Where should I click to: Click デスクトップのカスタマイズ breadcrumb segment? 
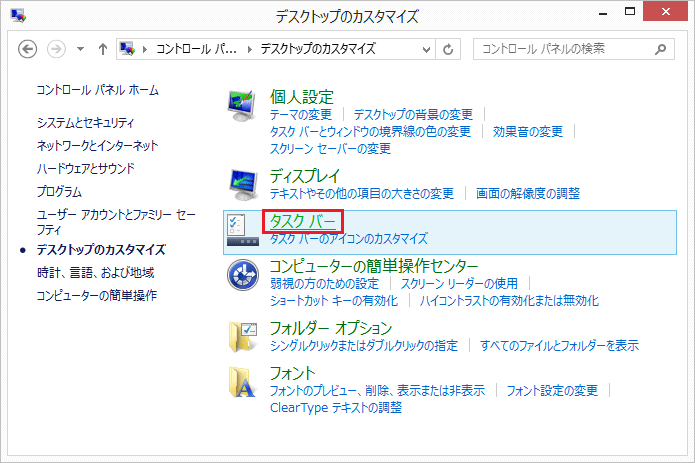pos(318,49)
